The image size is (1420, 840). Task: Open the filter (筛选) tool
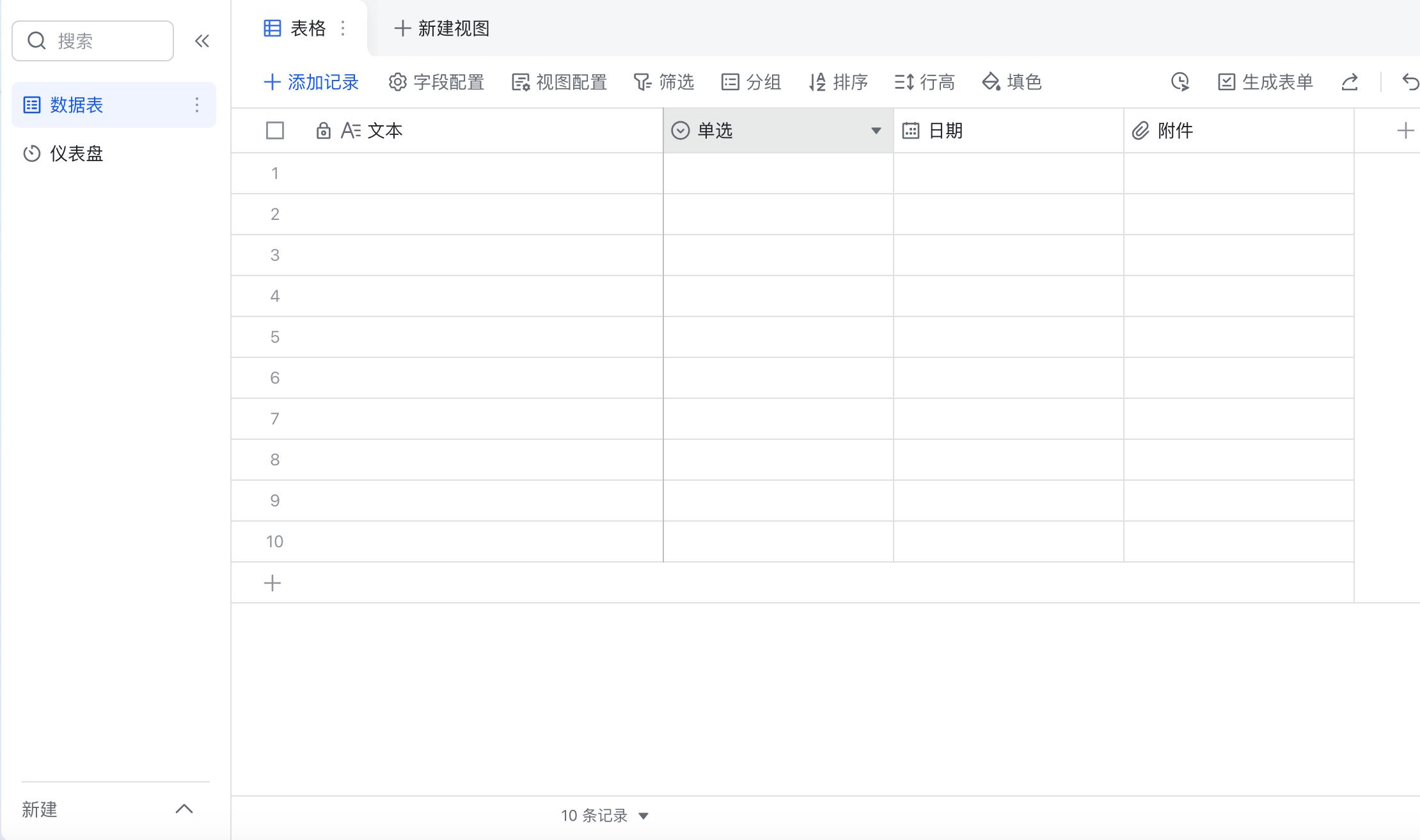click(x=663, y=82)
